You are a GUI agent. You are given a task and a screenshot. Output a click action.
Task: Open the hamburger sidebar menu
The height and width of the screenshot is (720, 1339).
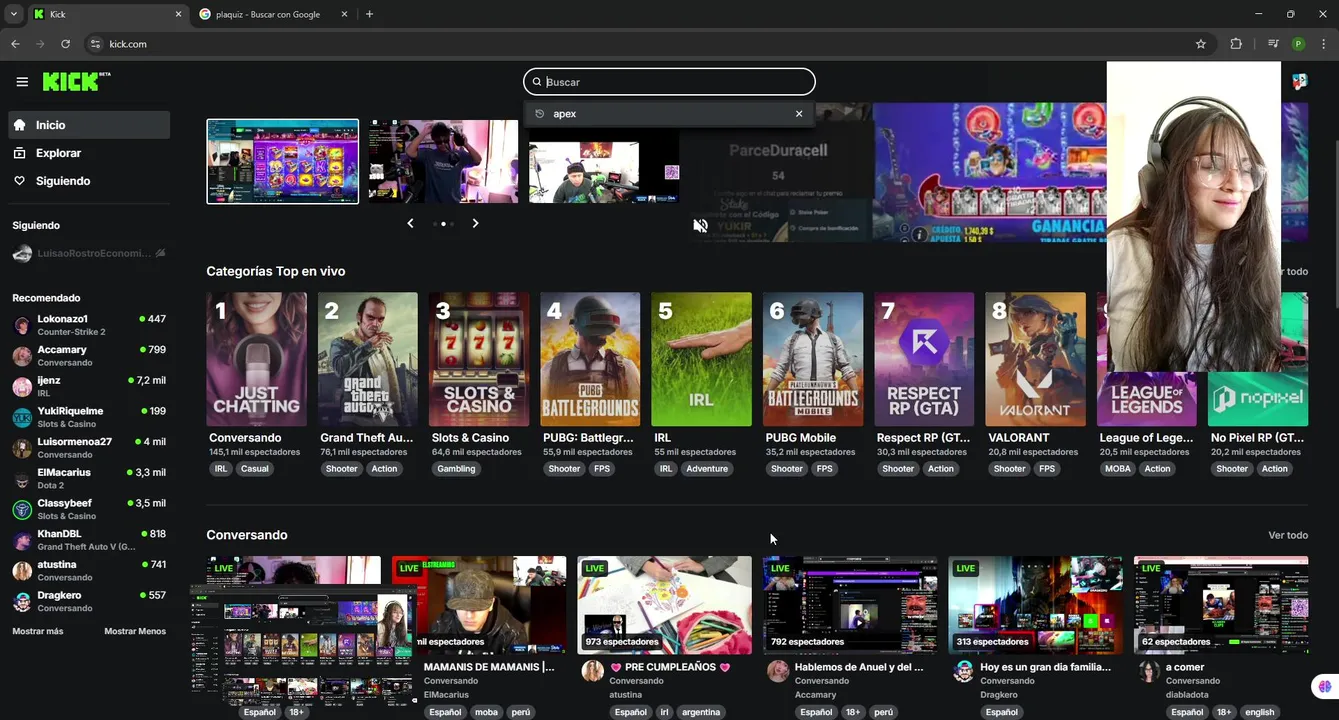[22, 82]
